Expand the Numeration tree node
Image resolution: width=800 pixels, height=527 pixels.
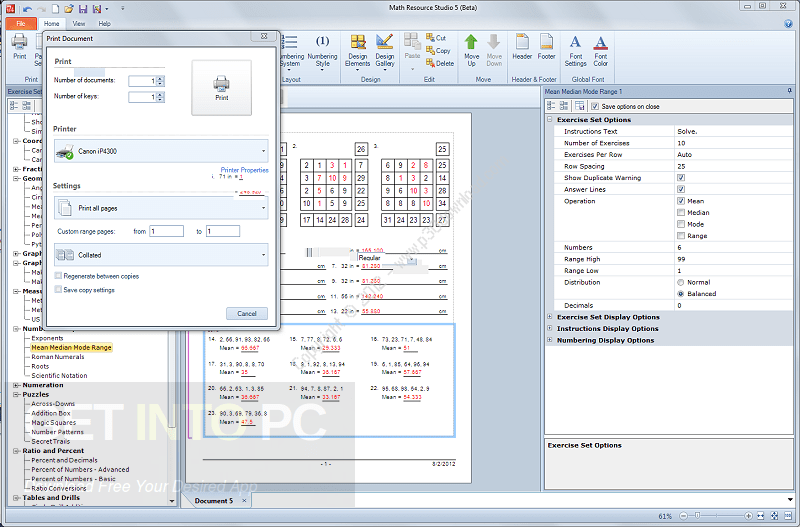pyautogui.click(x=16, y=385)
